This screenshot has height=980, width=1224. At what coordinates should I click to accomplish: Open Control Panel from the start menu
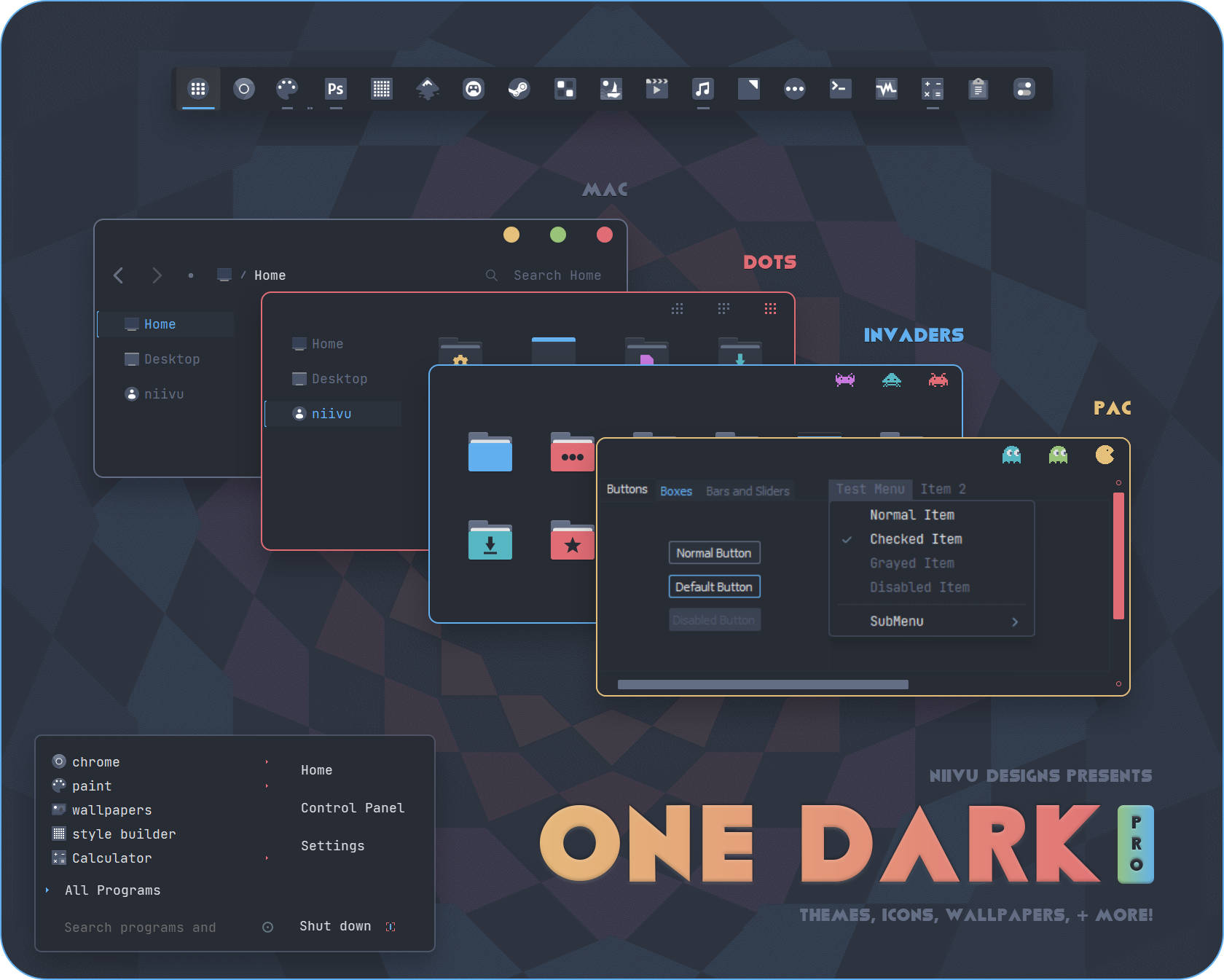[353, 807]
